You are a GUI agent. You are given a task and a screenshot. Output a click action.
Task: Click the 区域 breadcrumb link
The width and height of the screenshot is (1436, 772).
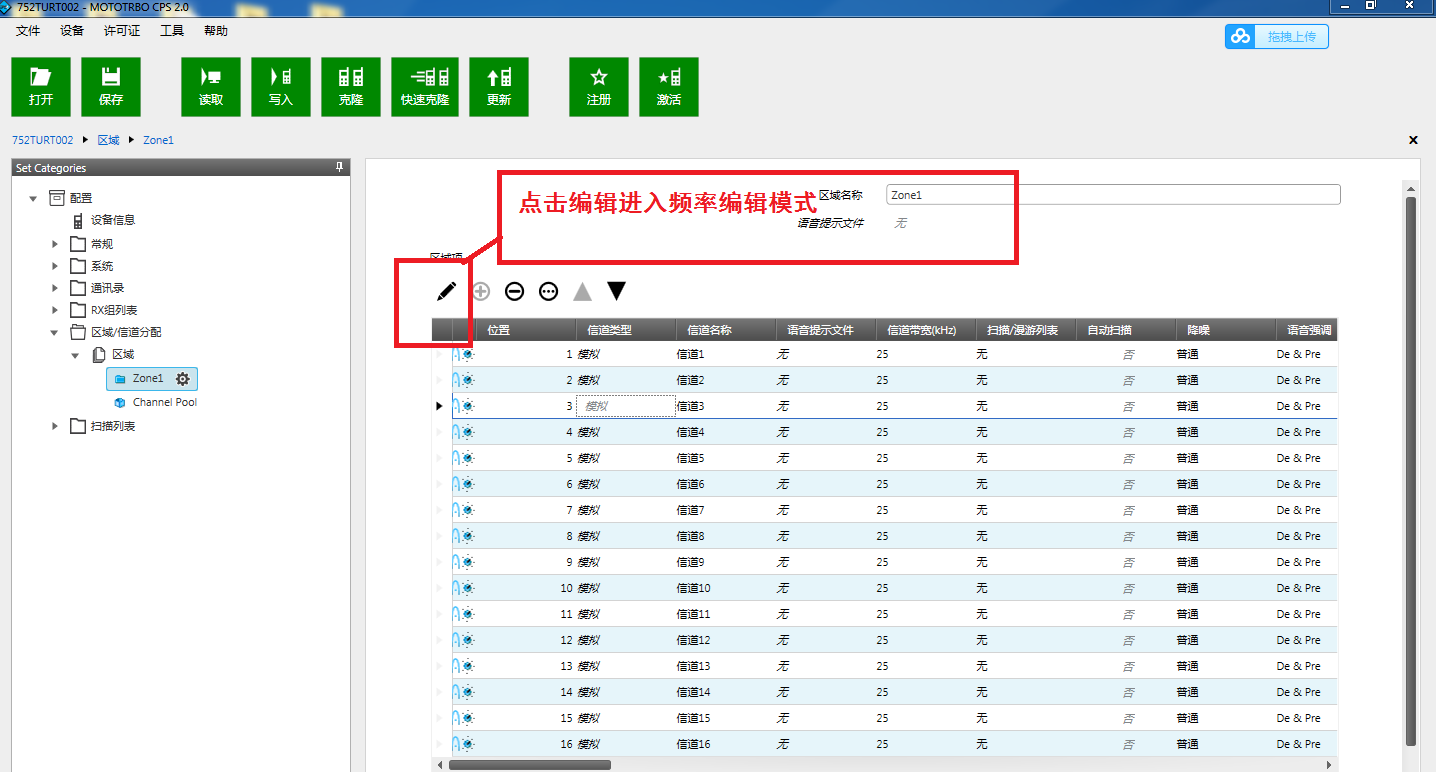tap(108, 140)
